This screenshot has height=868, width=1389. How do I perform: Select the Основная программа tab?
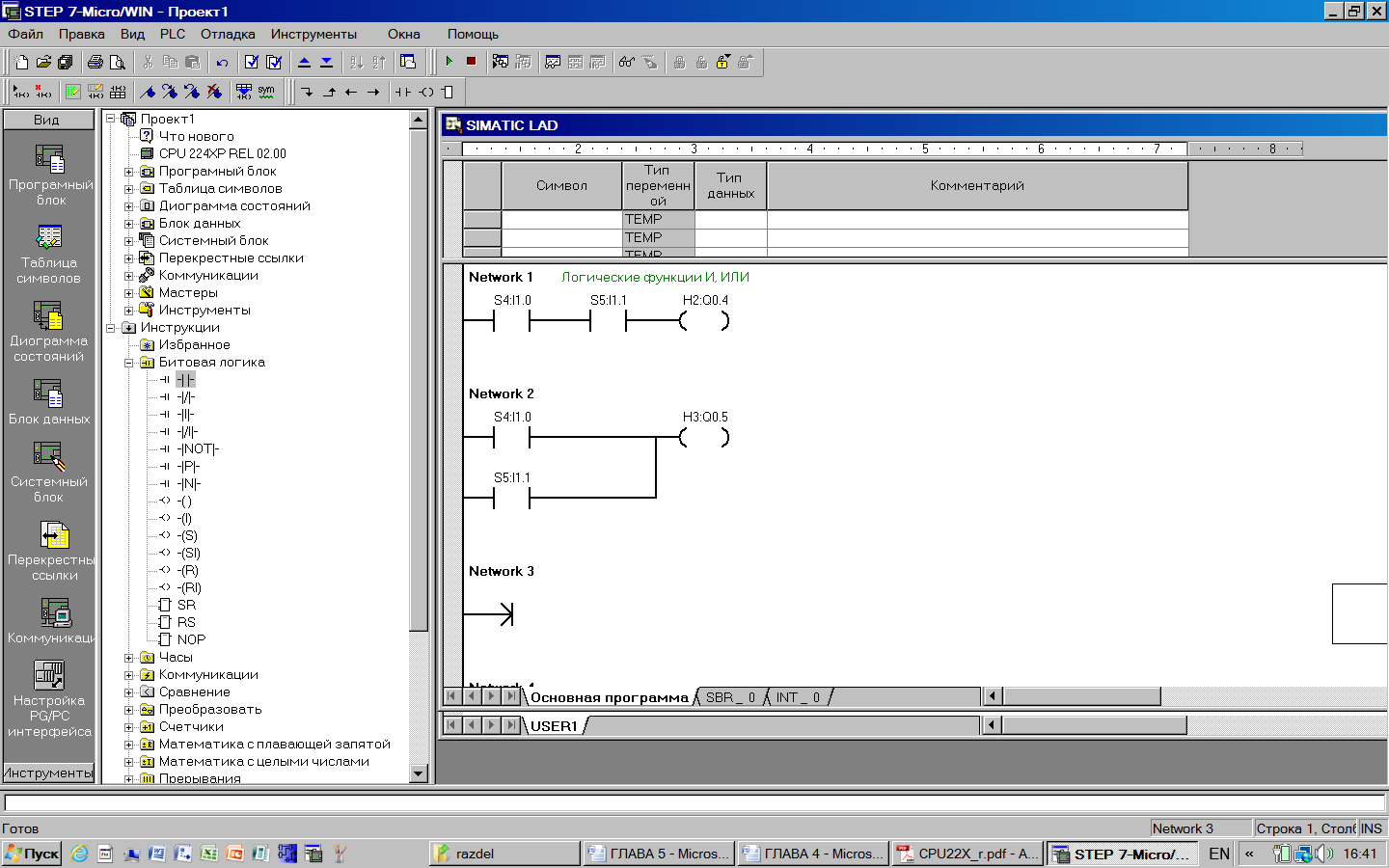(x=610, y=697)
